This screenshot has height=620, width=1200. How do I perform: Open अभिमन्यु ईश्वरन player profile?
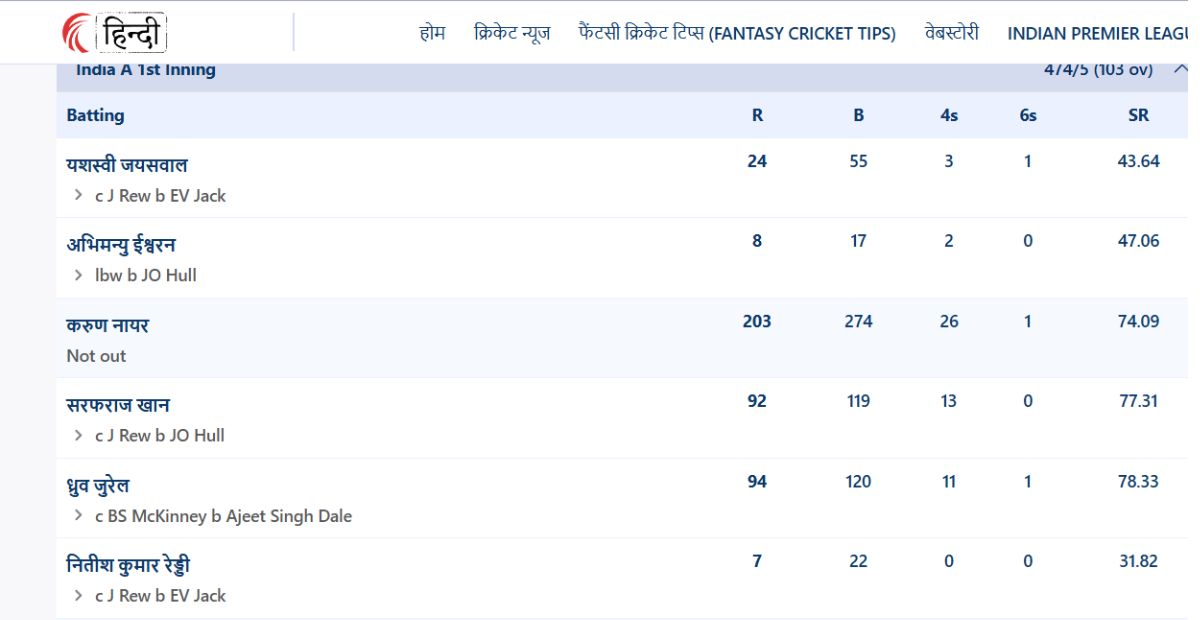pyautogui.click(x=121, y=245)
